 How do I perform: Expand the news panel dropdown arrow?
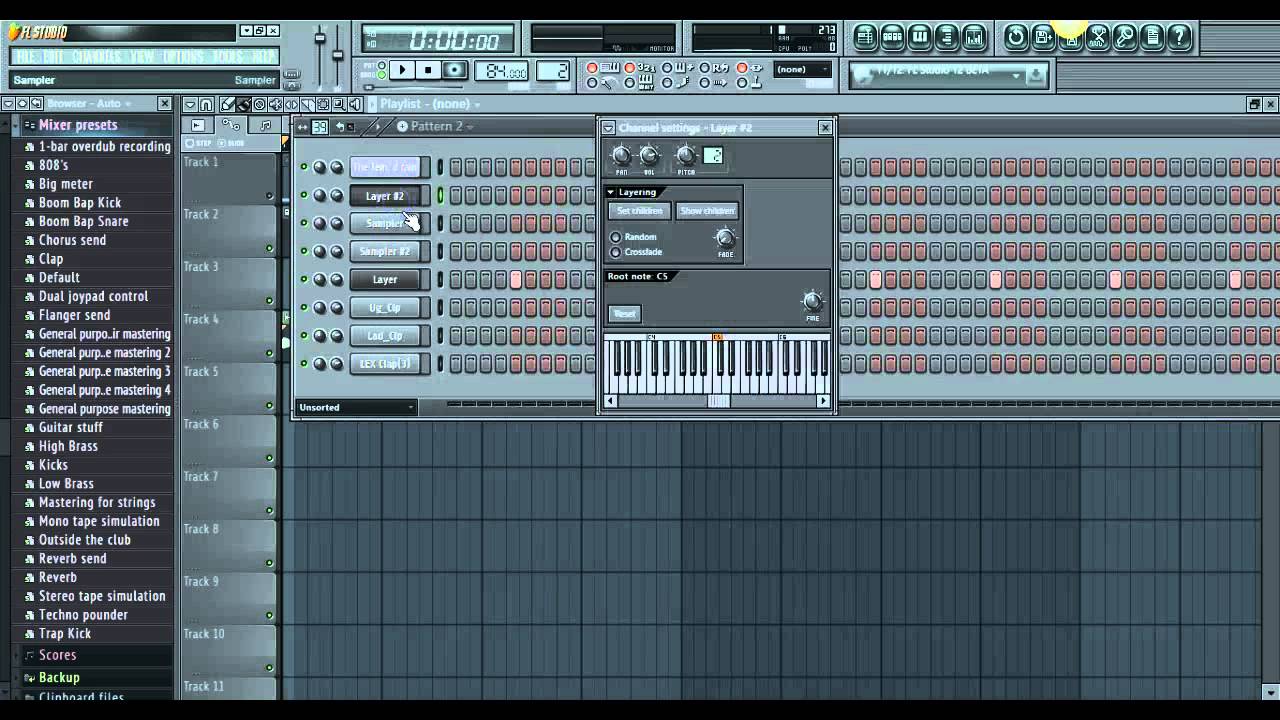(x=1016, y=75)
